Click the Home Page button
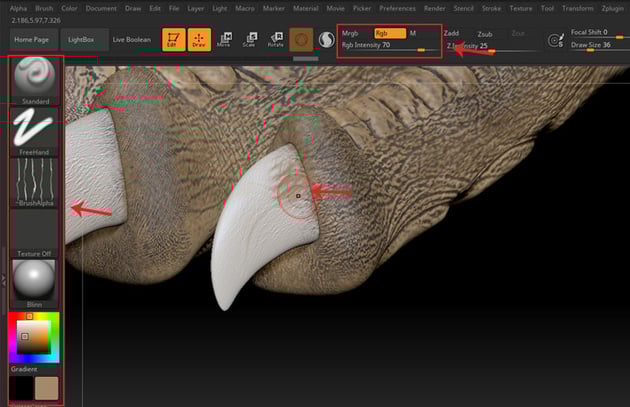 pyautogui.click(x=32, y=39)
